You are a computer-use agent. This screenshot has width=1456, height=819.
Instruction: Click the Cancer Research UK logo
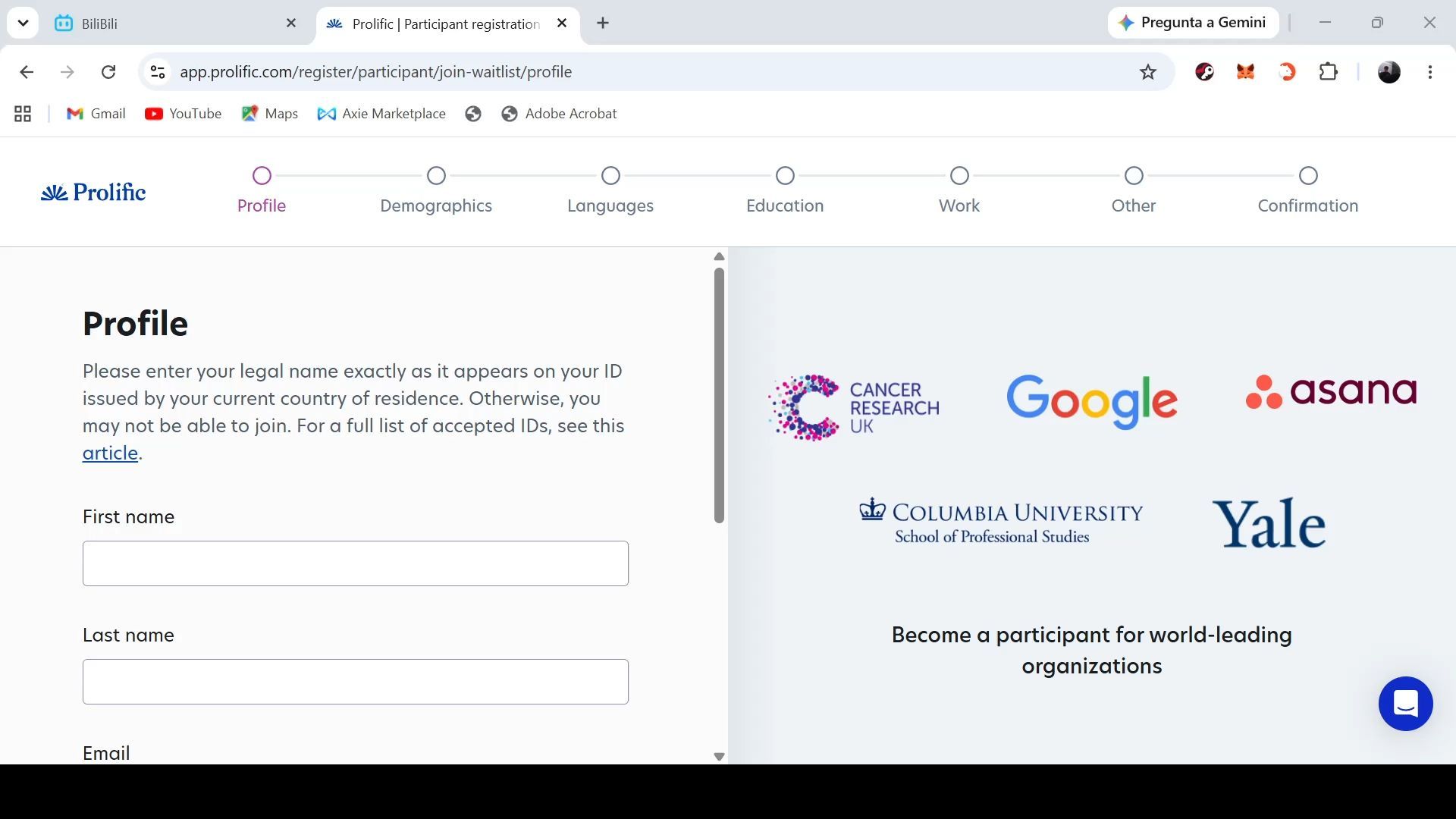854,408
